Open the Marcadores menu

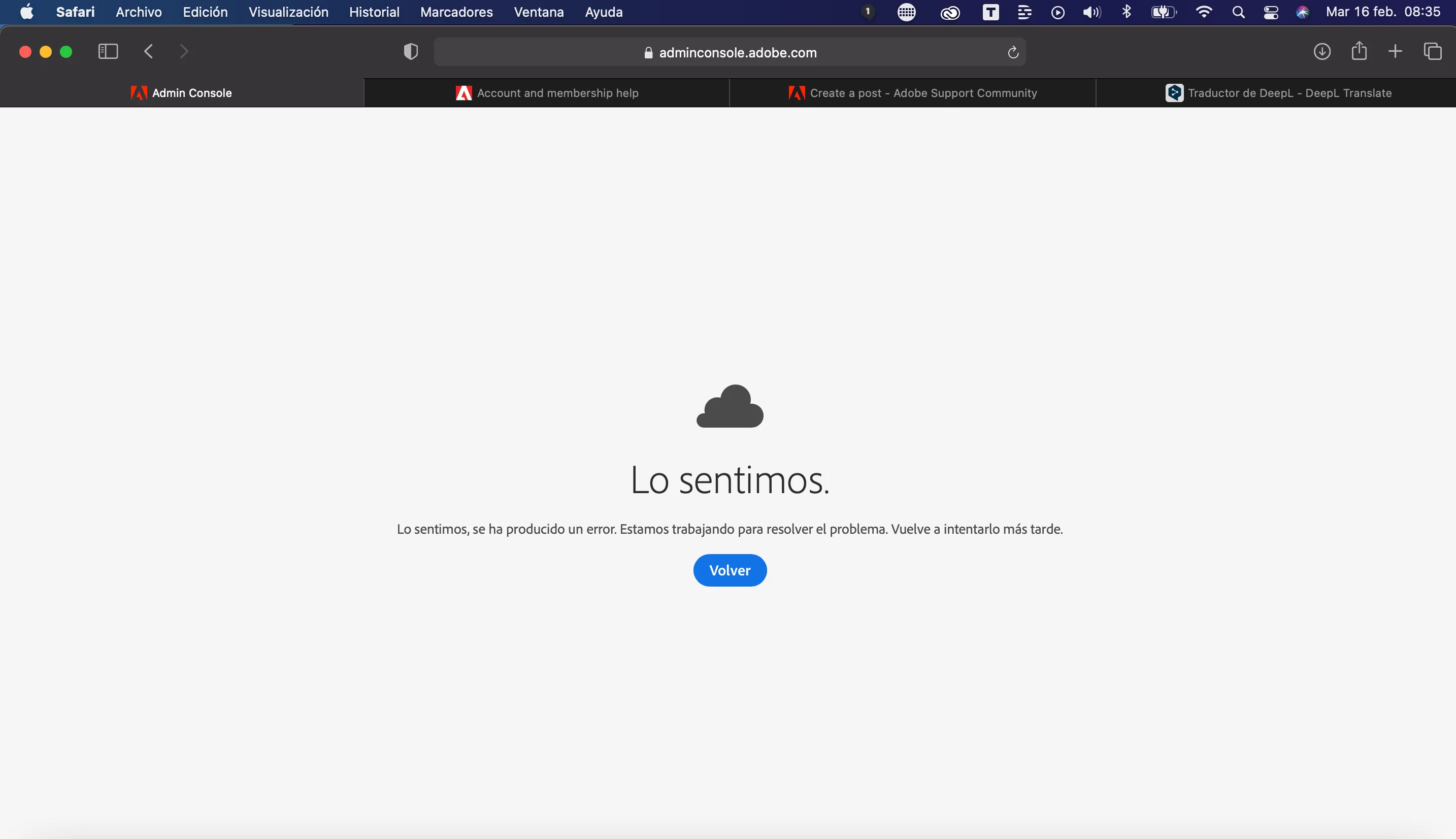click(456, 12)
